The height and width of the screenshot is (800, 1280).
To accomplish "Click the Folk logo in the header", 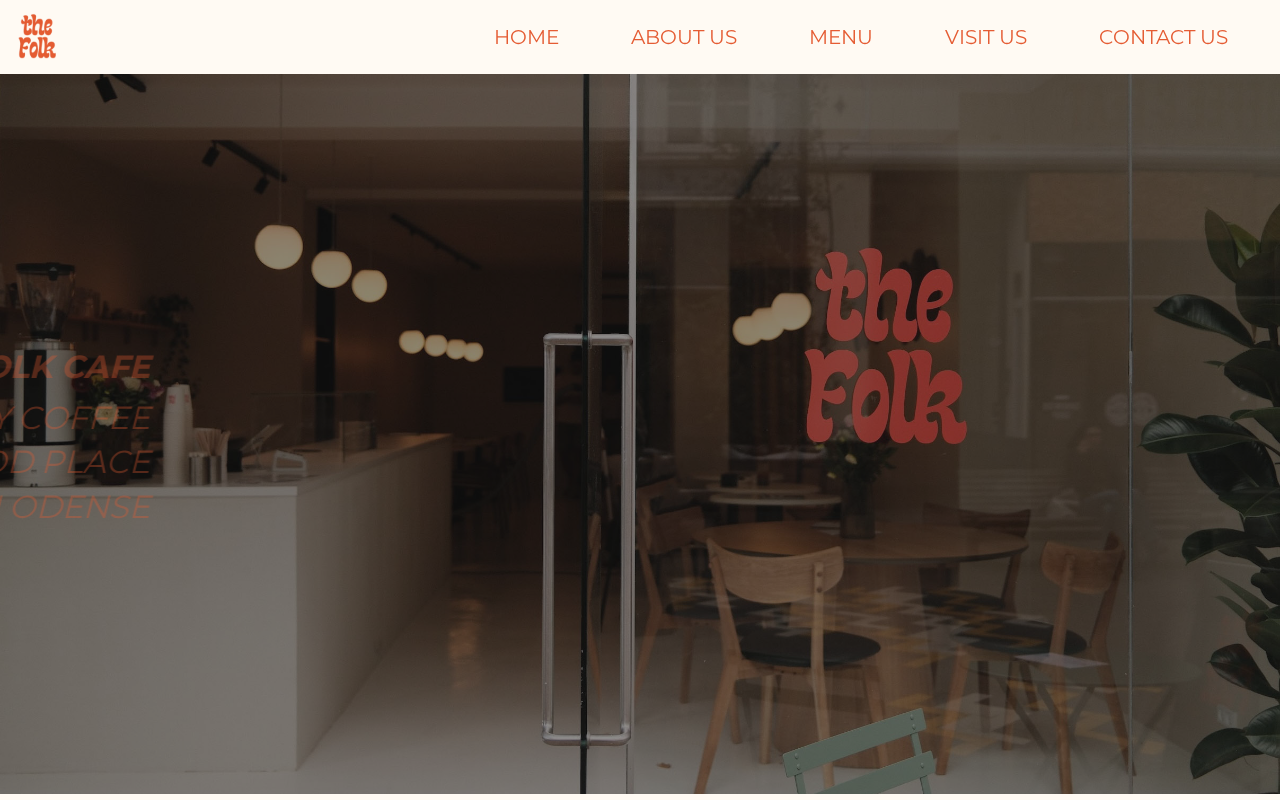I will click(37, 37).
